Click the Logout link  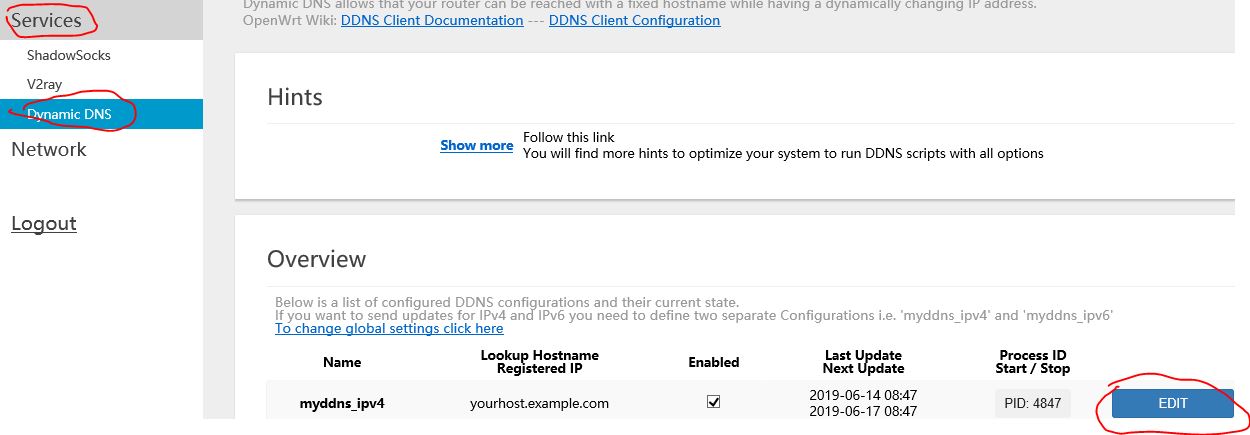point(44,223)
